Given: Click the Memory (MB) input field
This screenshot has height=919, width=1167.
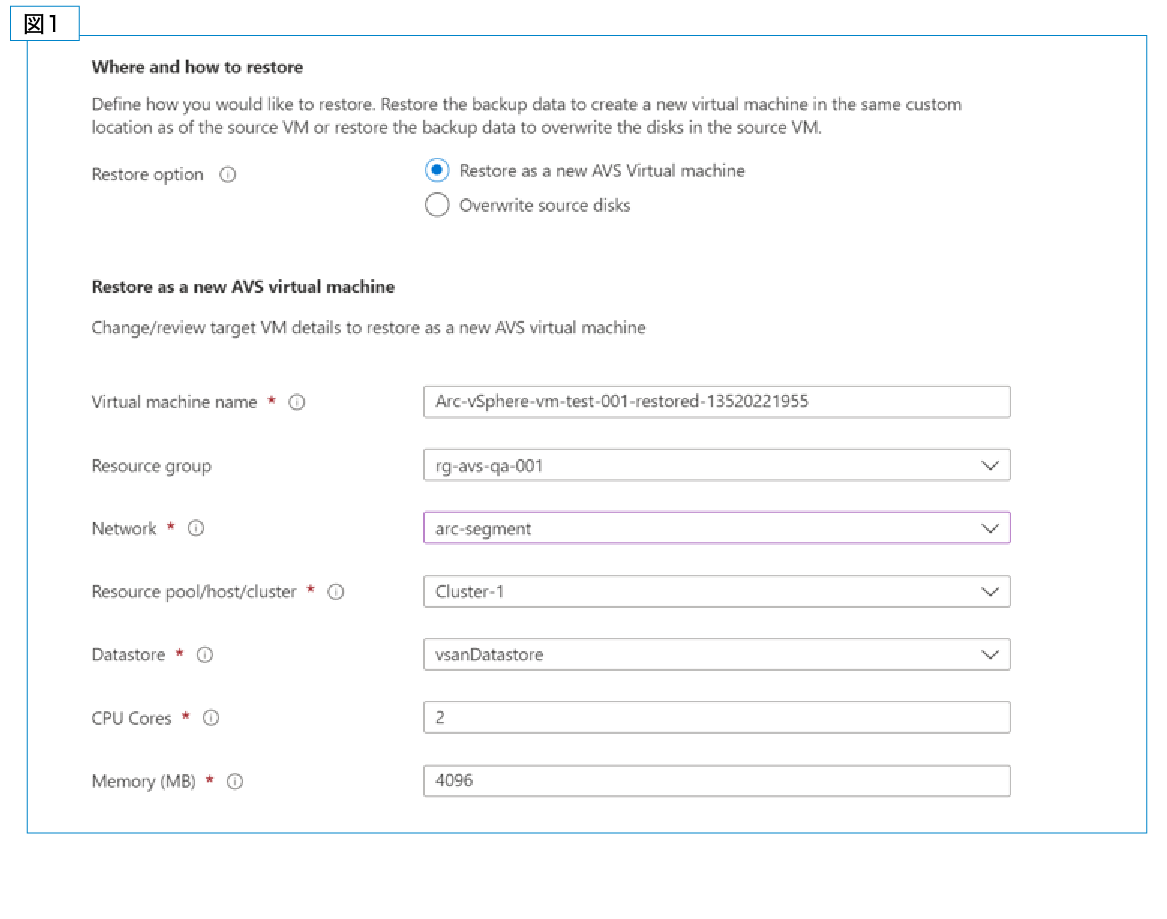Looking at the screenshot, I should click(716, 781).
